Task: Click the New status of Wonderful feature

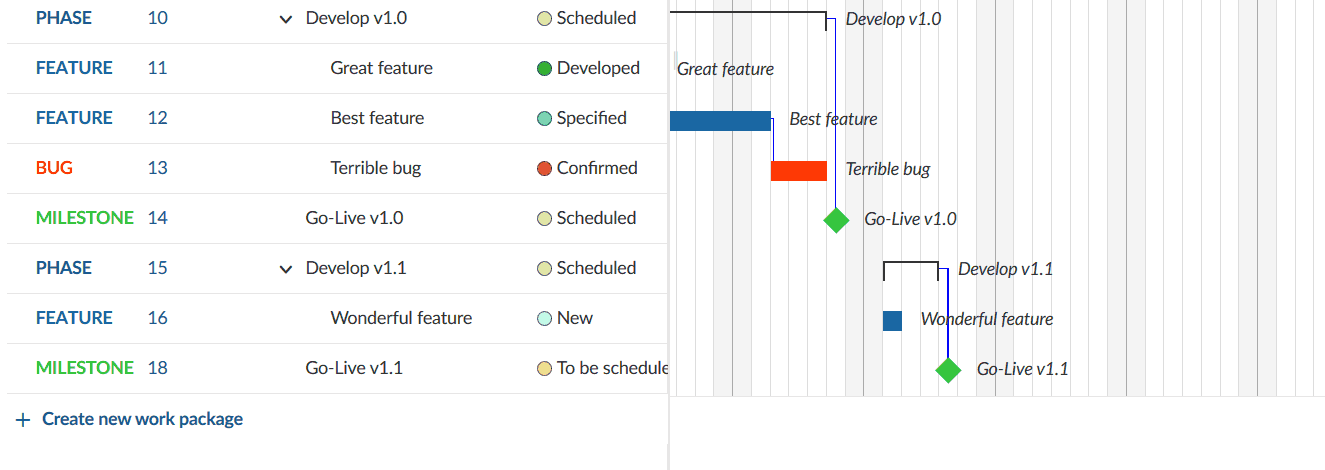Action: [574, 318]
